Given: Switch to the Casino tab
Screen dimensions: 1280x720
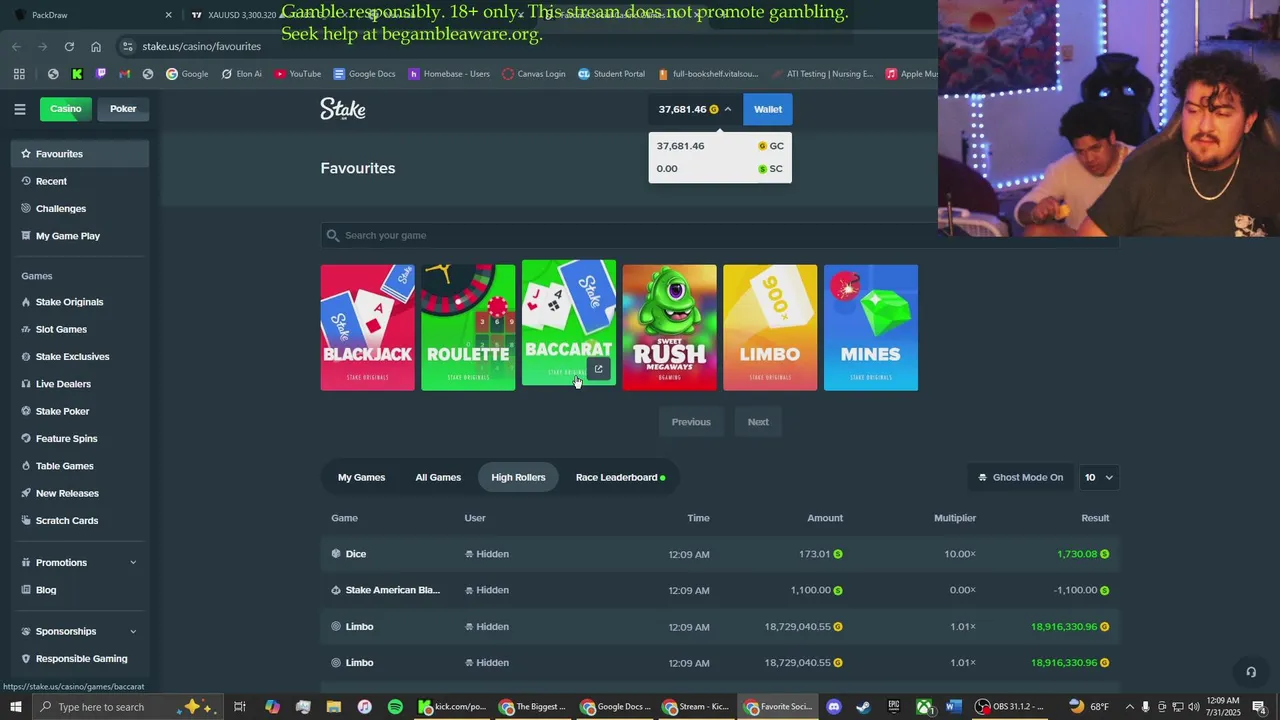Looking at the screenshot, I should click(66, 109).
